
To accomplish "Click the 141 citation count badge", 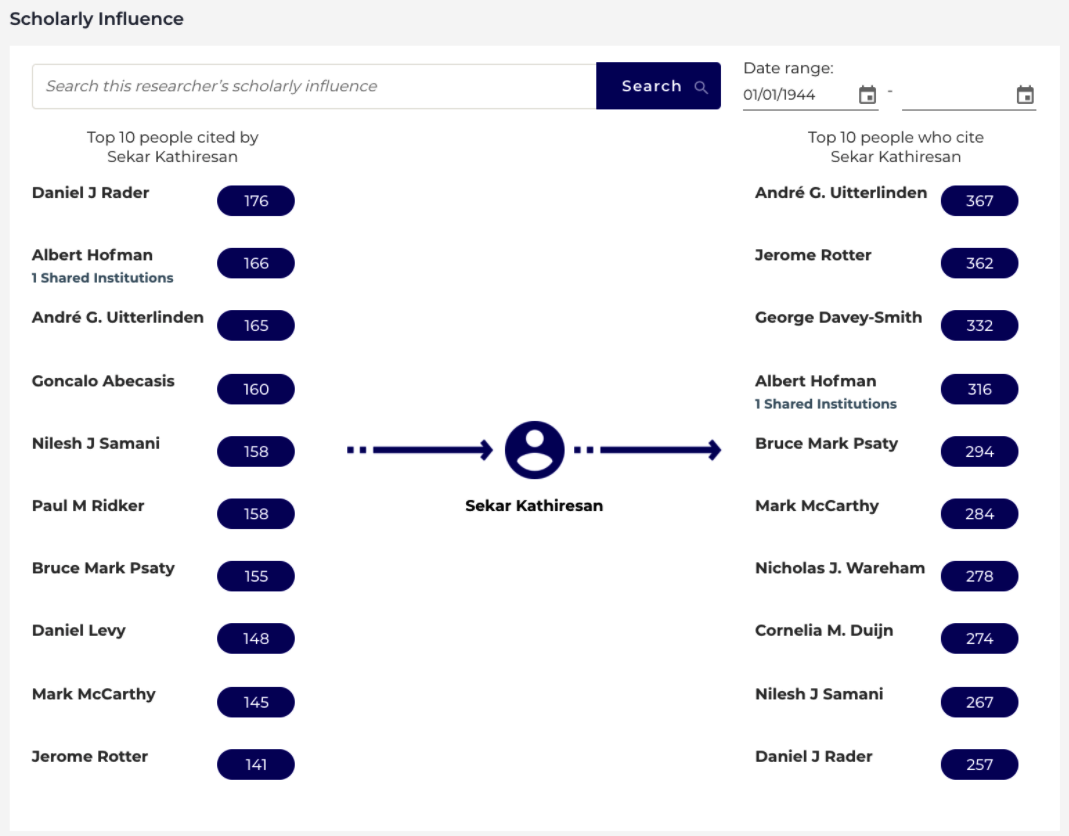I will tap(256, 765).
